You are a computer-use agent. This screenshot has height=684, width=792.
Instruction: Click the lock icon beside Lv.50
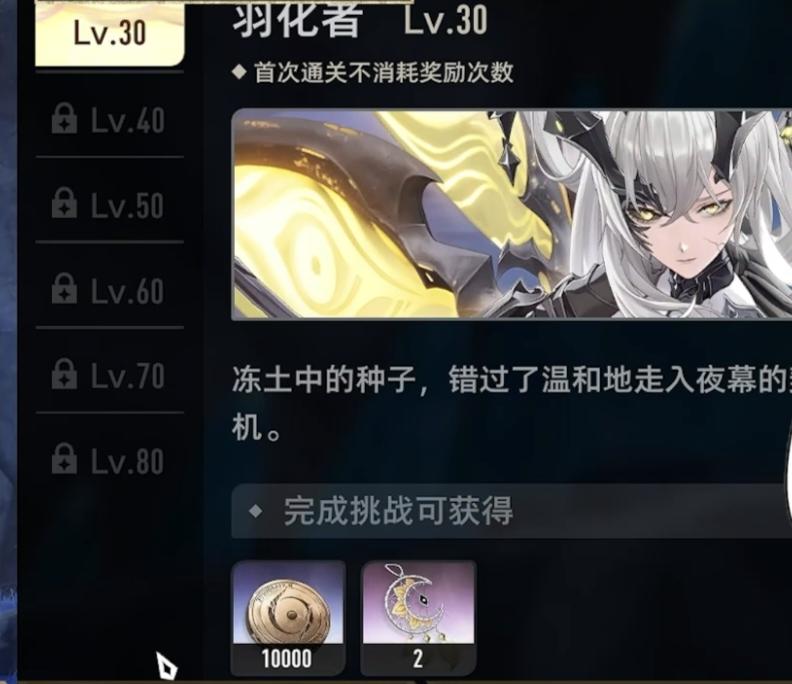pyautogui.click(x=64, y=204)
